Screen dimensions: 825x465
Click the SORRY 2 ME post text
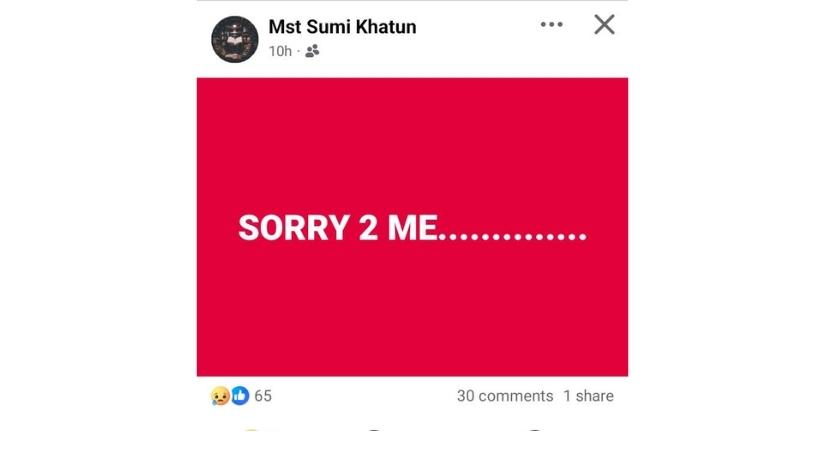tap(412, 228)
